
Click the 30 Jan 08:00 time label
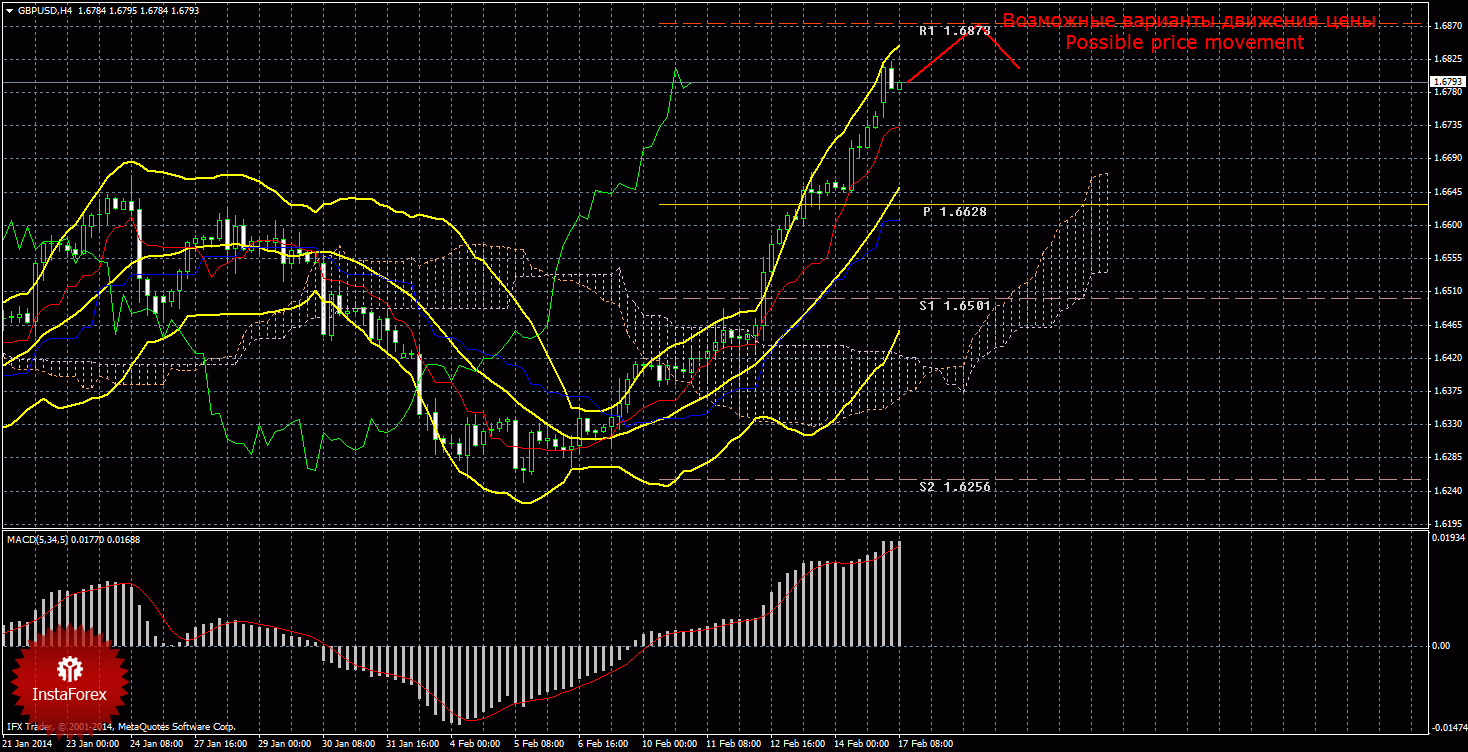click(348, 744)
